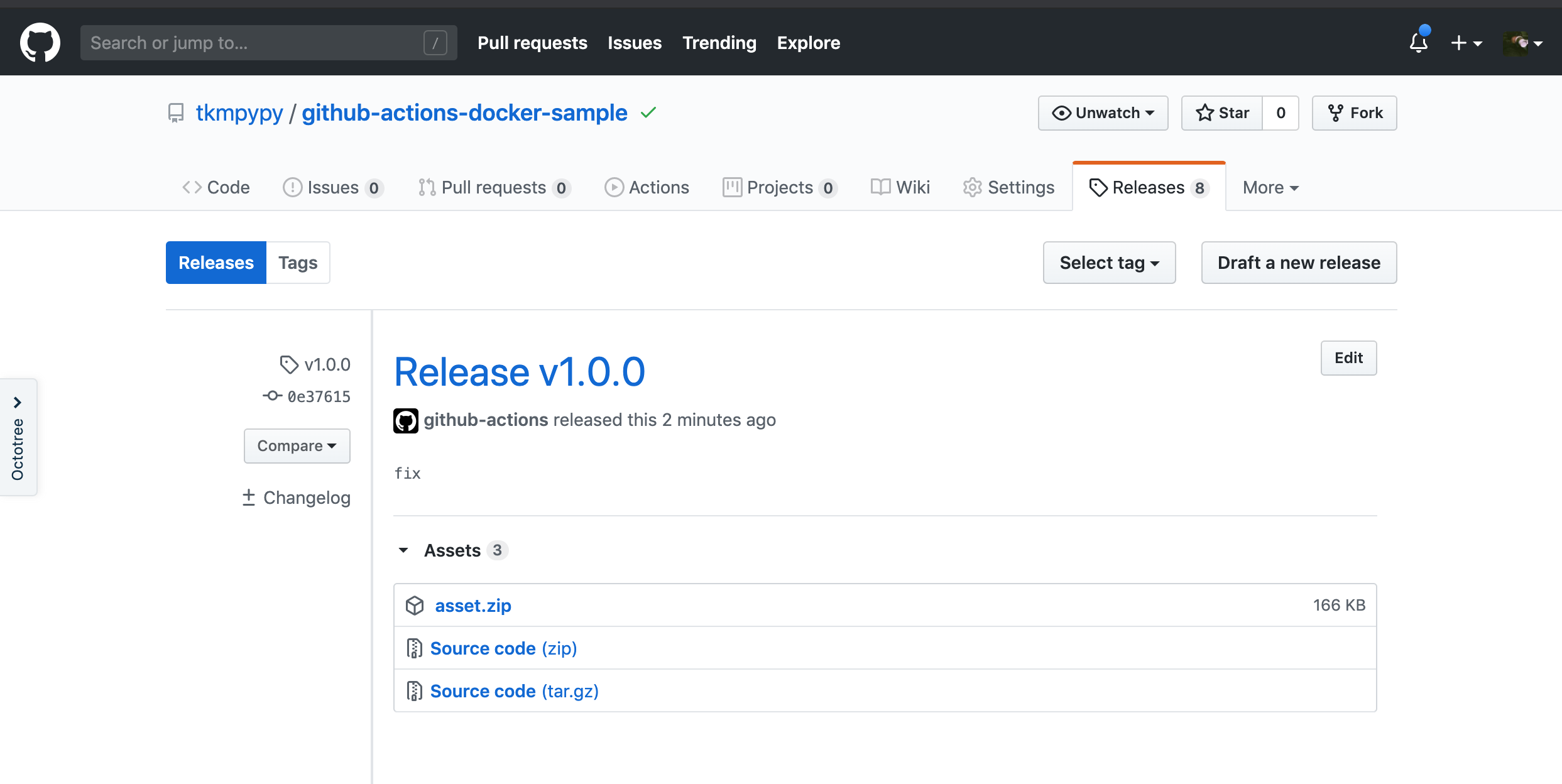Click the GitHub Octocat logo
This screenshot has width=1562, height=784.
point(40,43)
